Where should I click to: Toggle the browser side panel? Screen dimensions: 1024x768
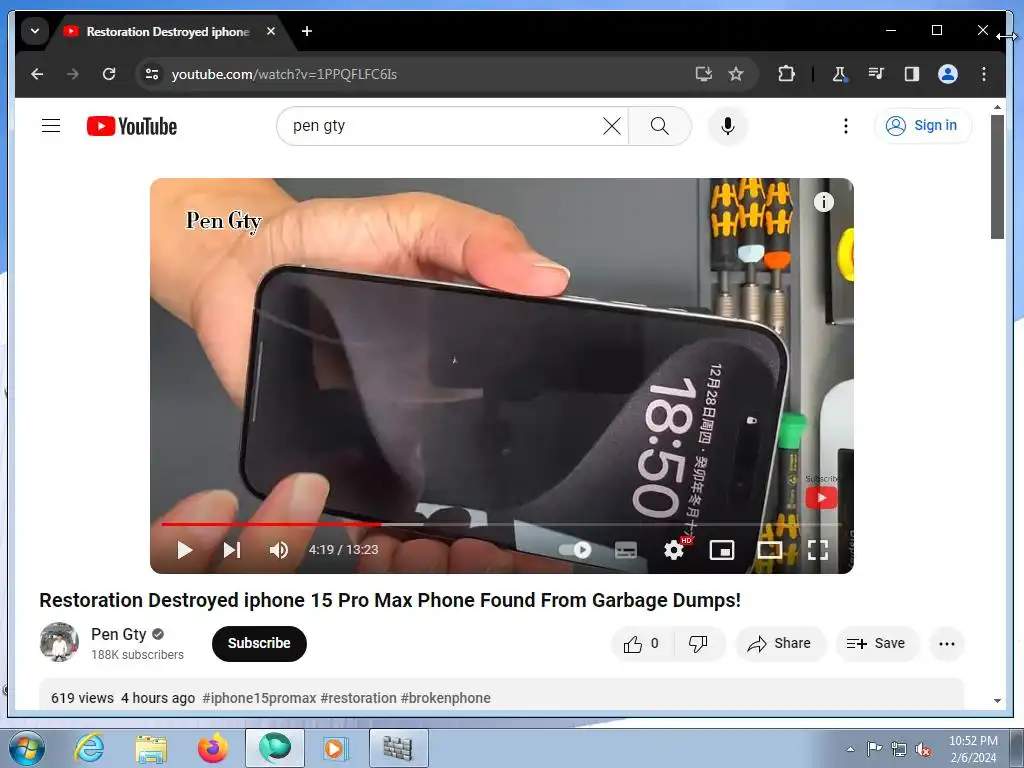(x=912, y=74)
